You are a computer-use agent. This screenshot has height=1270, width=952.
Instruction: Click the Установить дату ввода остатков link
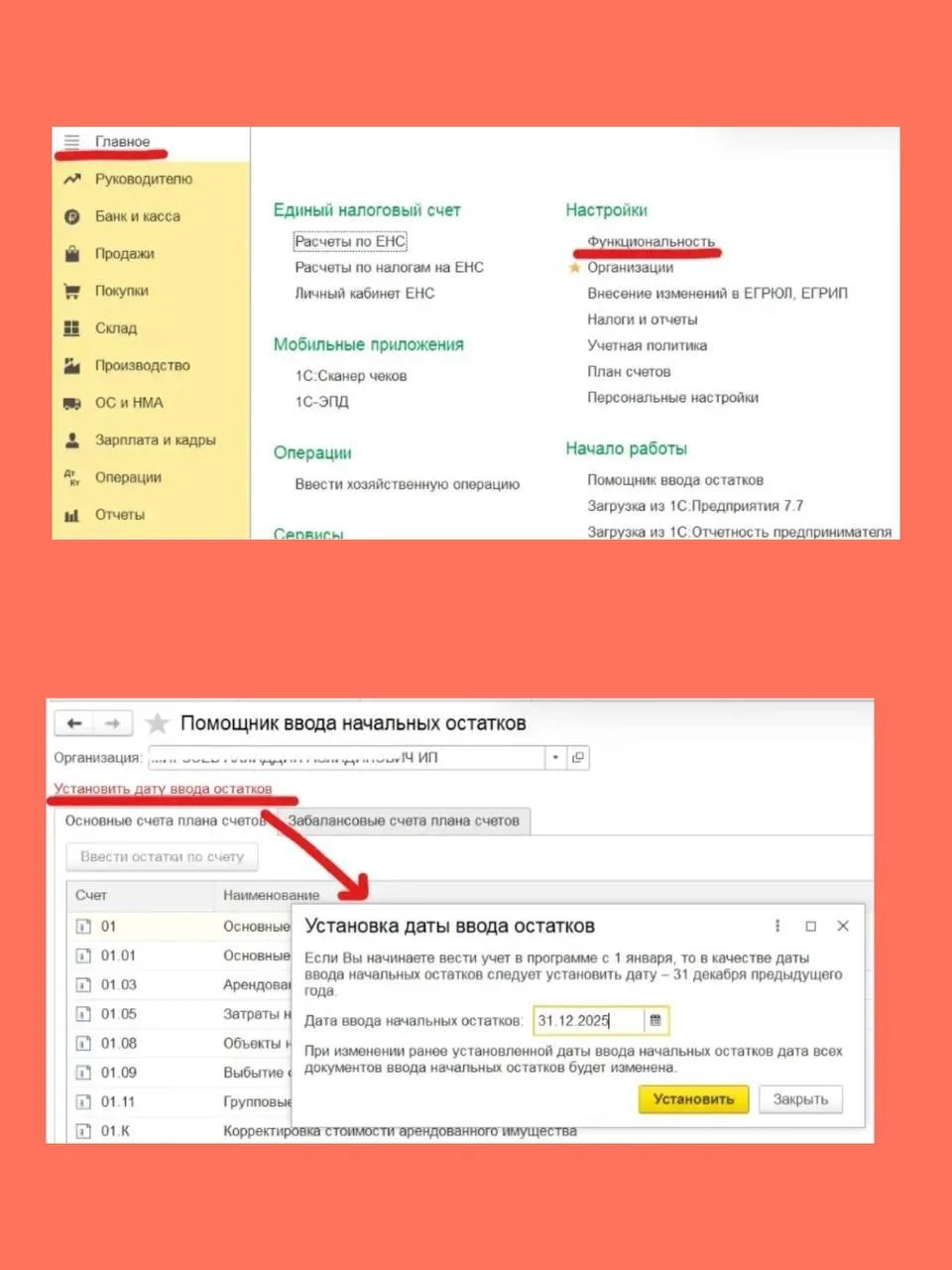pyautogui.click(x=163, y=789)
